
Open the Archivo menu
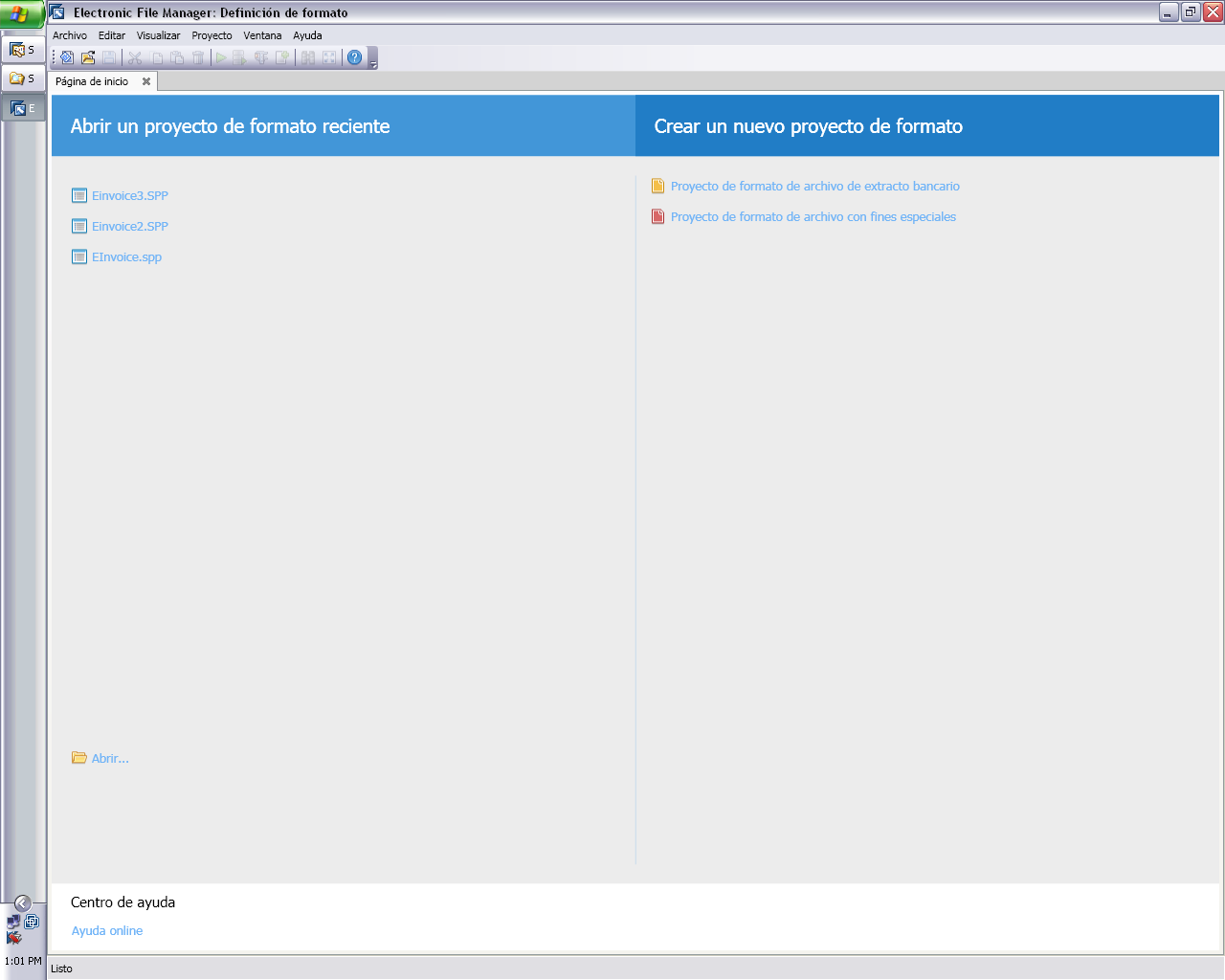click(x=69, y=35)
